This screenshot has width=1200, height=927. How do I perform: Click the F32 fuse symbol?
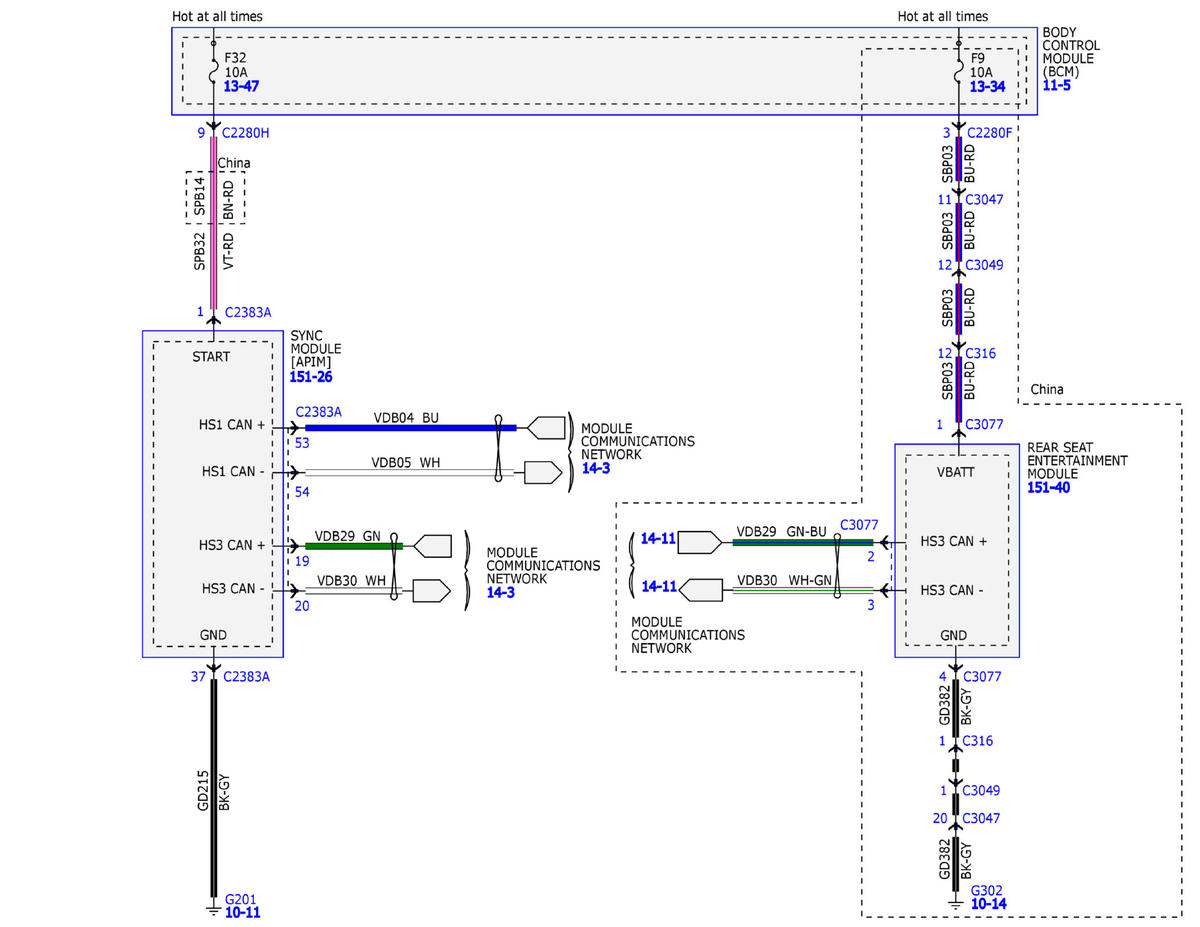tap(213, 73)
